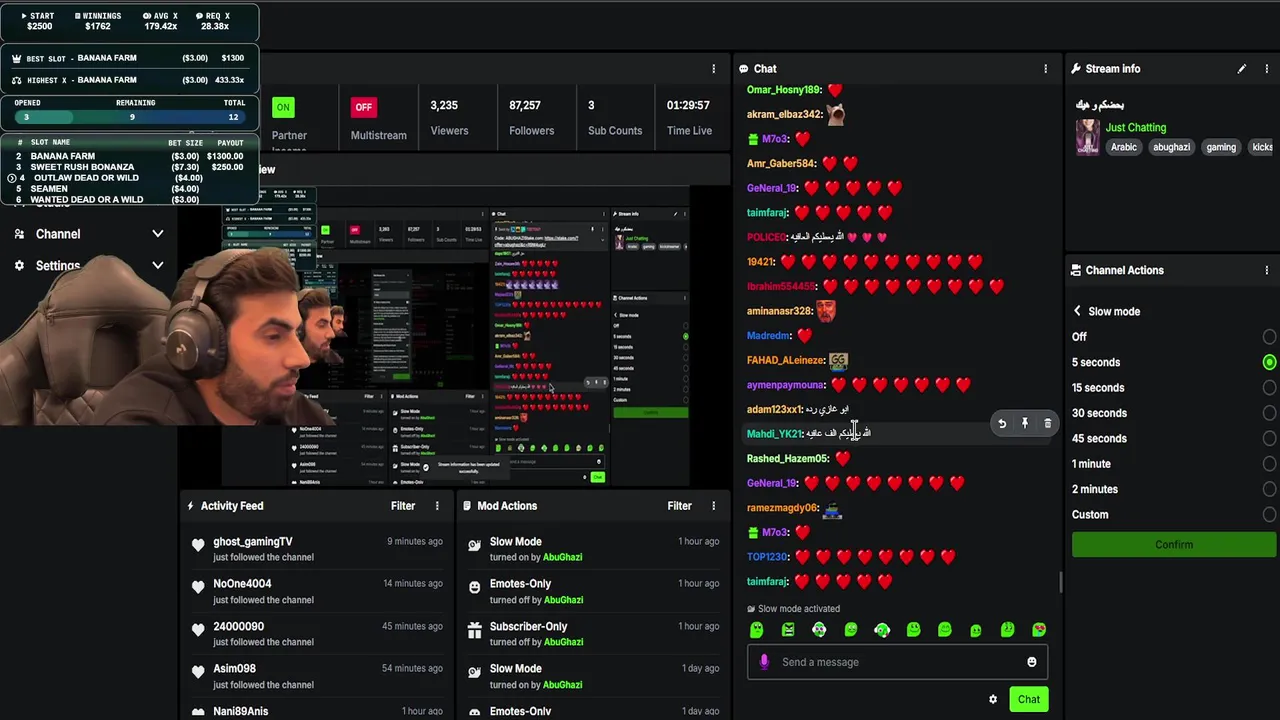Screen dimensions: 1280x720
Task: Insert the first green blob emote
Action: pos(757,630)
